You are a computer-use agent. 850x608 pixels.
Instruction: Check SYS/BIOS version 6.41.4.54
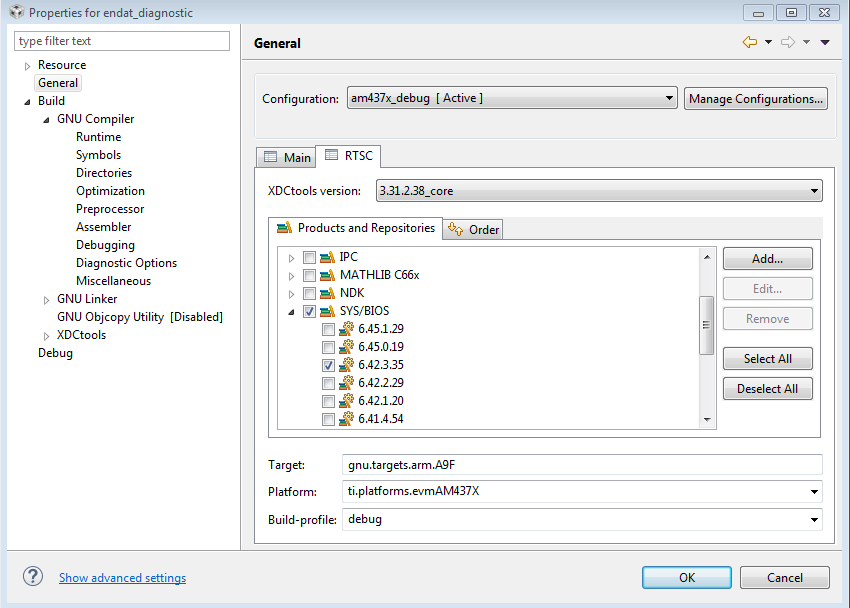tap(328, 419)
